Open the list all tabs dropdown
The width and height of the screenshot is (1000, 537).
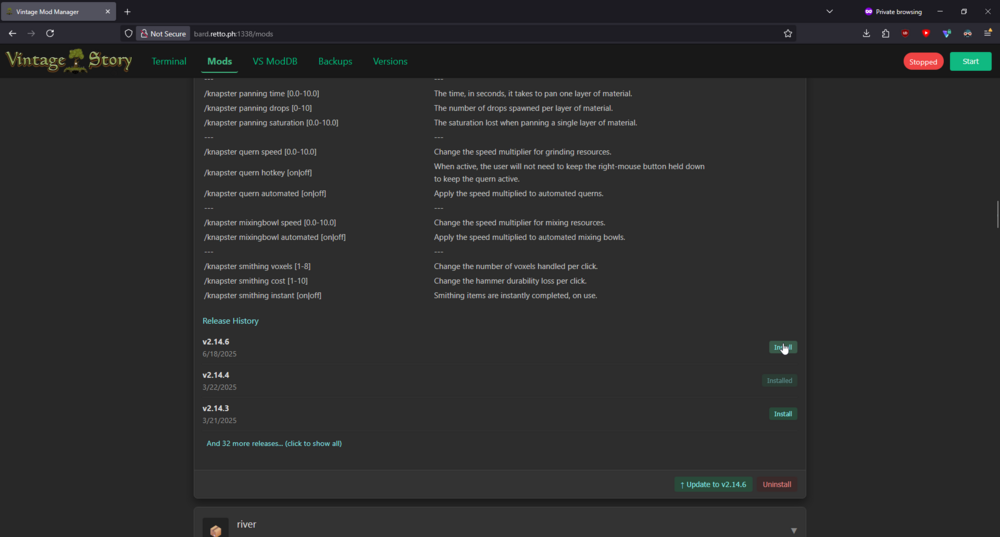(829, 11)
